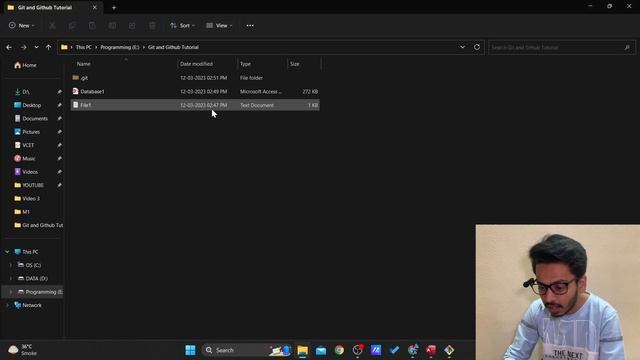Open the Sort options dropdown
The image size is (640, 360).
182,26
